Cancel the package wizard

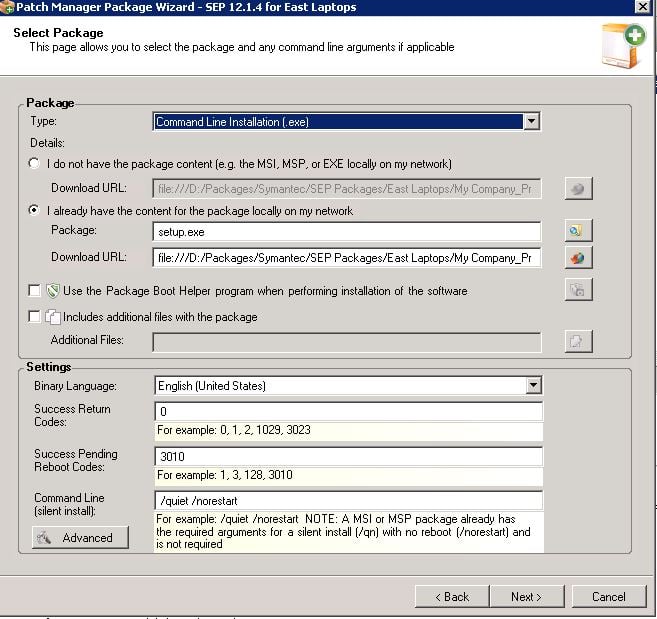pos(609,596)
